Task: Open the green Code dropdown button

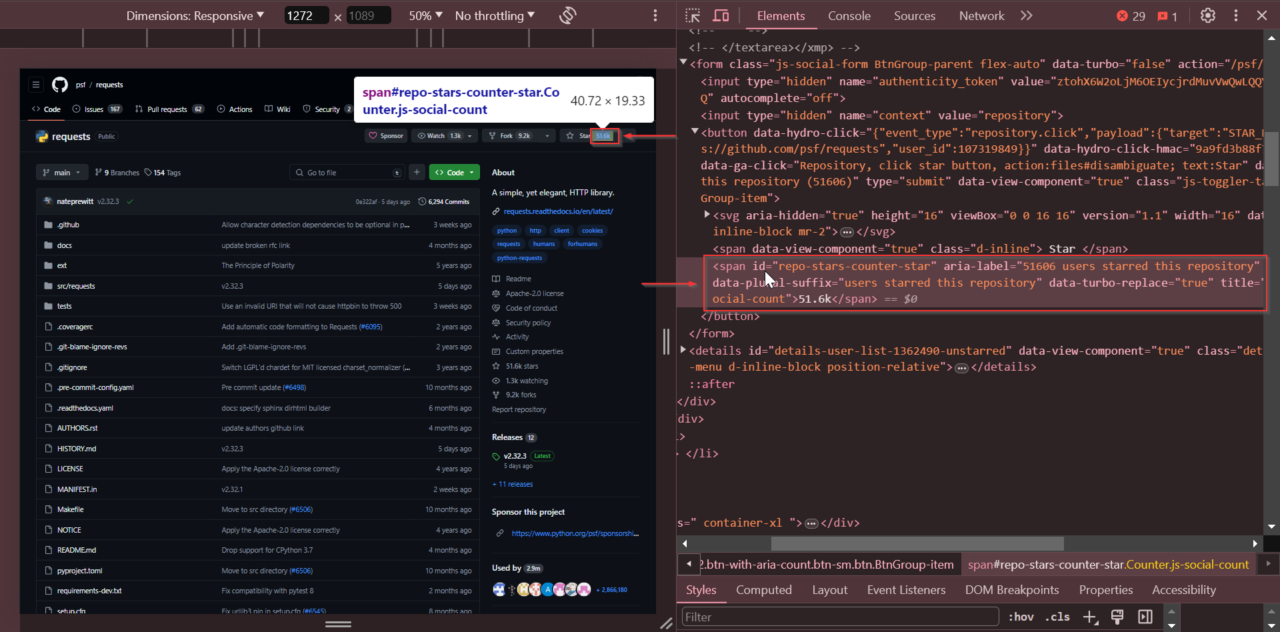Action: [455, 172]
